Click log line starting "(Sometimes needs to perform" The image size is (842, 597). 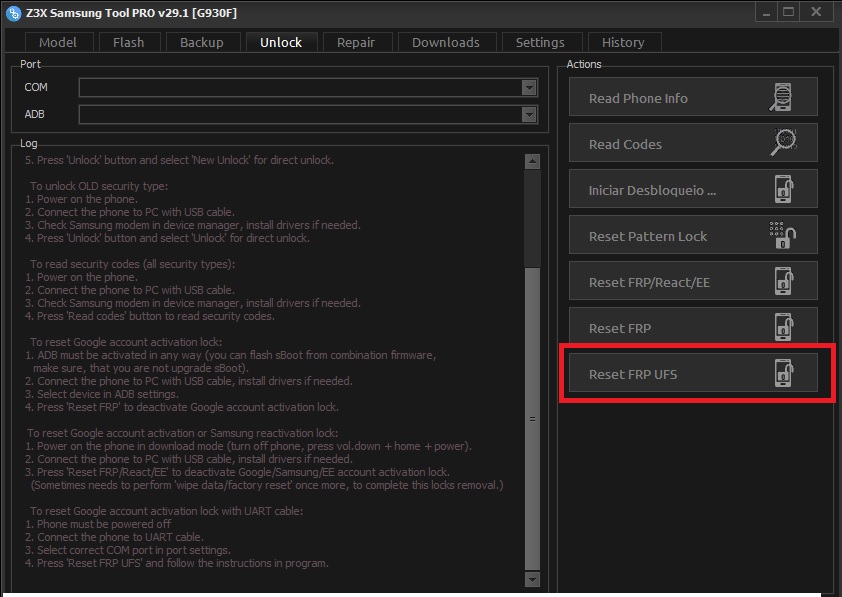267,485
